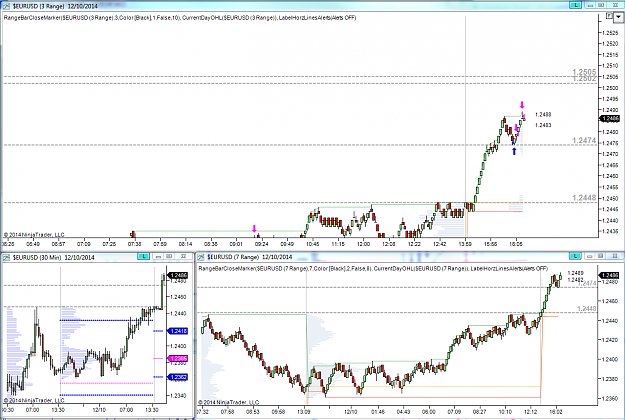Minimize the $EURUSD 30 Min chart window
625x420 pixels.
(158, 257)
